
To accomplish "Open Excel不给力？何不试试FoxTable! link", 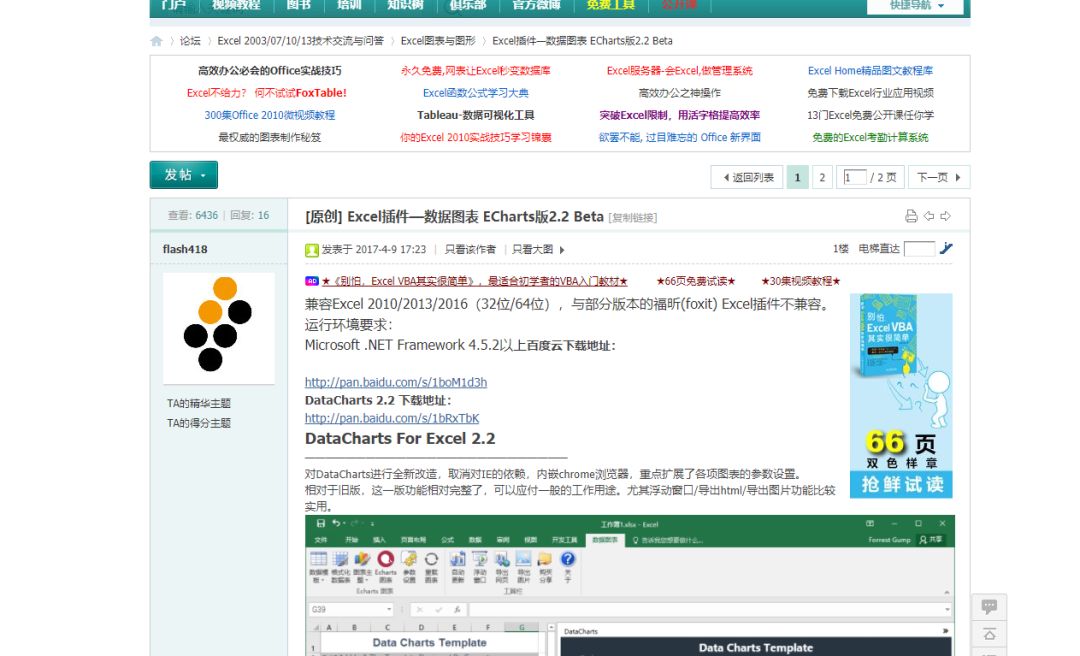I will point(267,93).
